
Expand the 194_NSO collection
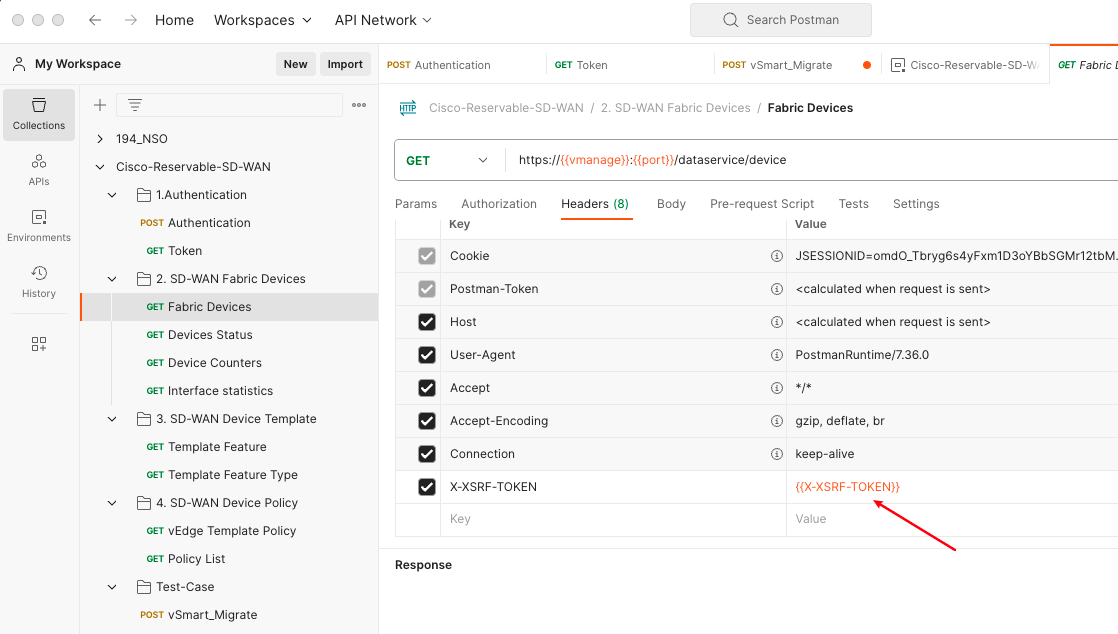pyautogui.click(x=100, y=139)
